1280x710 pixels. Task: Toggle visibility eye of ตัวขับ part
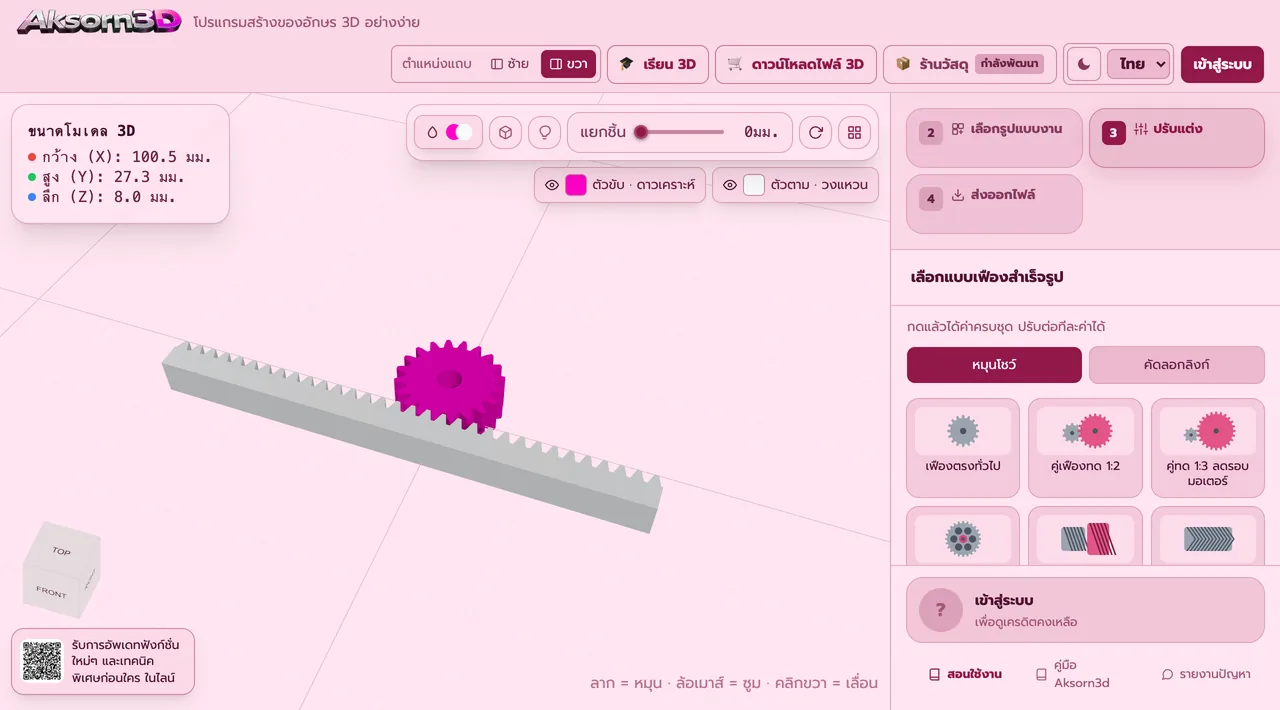(x=551, y=185)
